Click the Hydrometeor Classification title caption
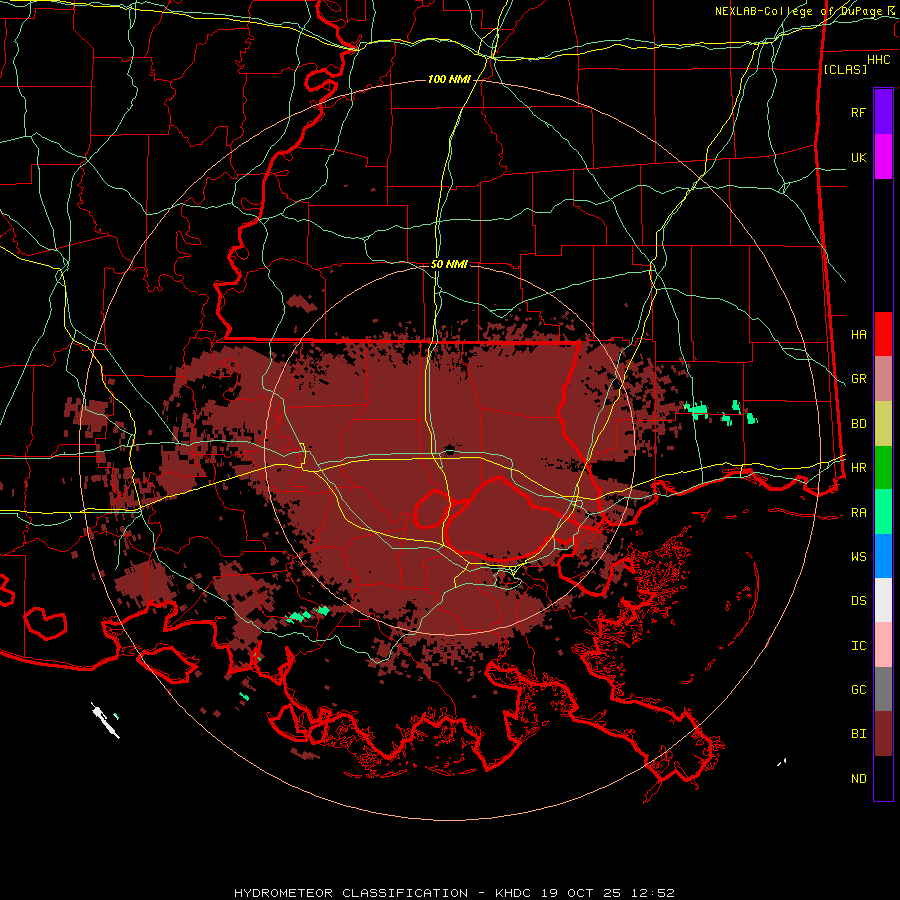The width and height of the screenshot is (900, 900). point(455,893)
